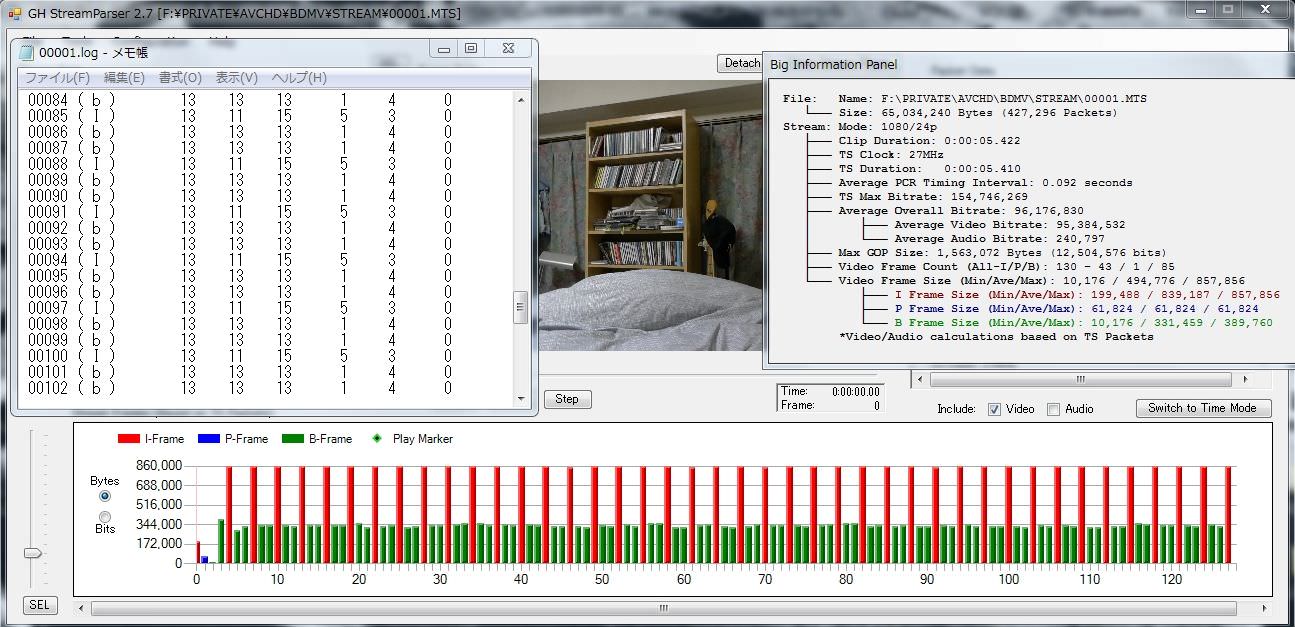Open the 編集(E) menu in Notepad
Image resolution: width=1295 pixels, height=627 pixels.
click(124, 78)
